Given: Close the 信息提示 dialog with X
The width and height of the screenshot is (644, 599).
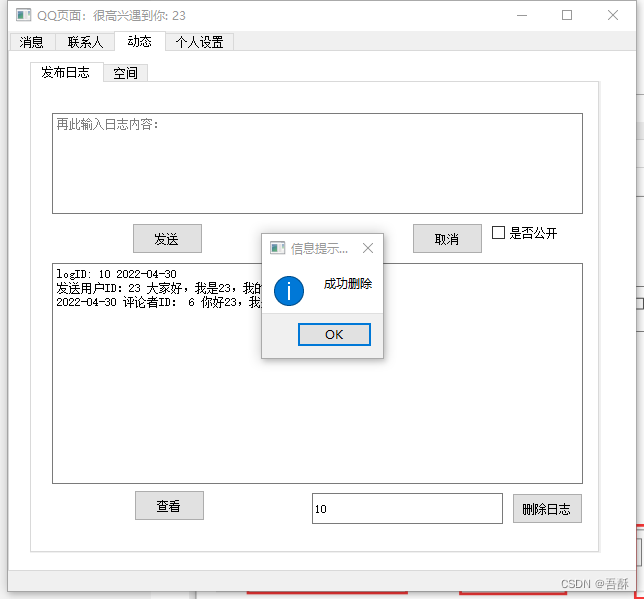Looking at the screenshot, I should click(368, 248).
